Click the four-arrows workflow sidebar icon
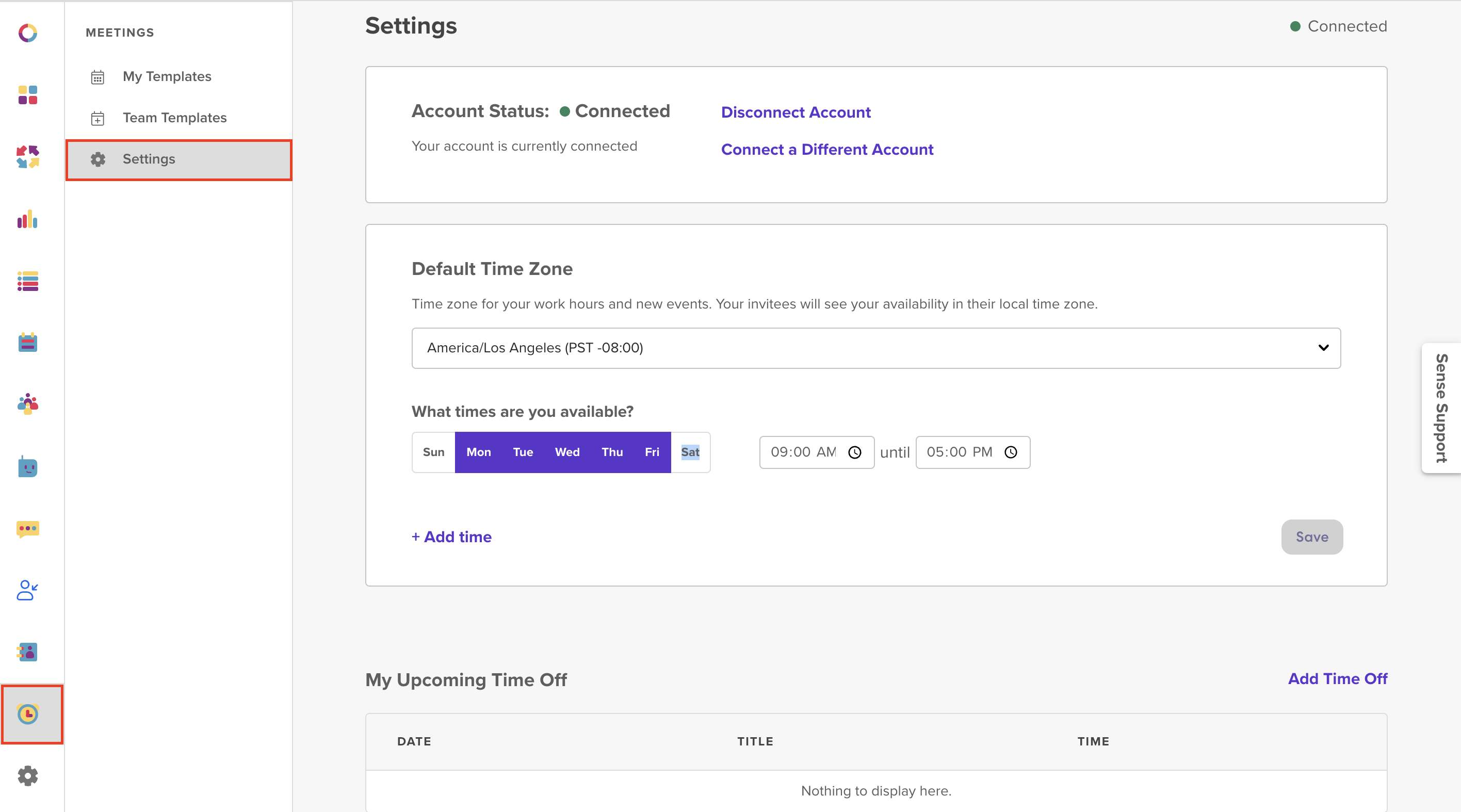The image size is (1461, 812). point(27,157)
